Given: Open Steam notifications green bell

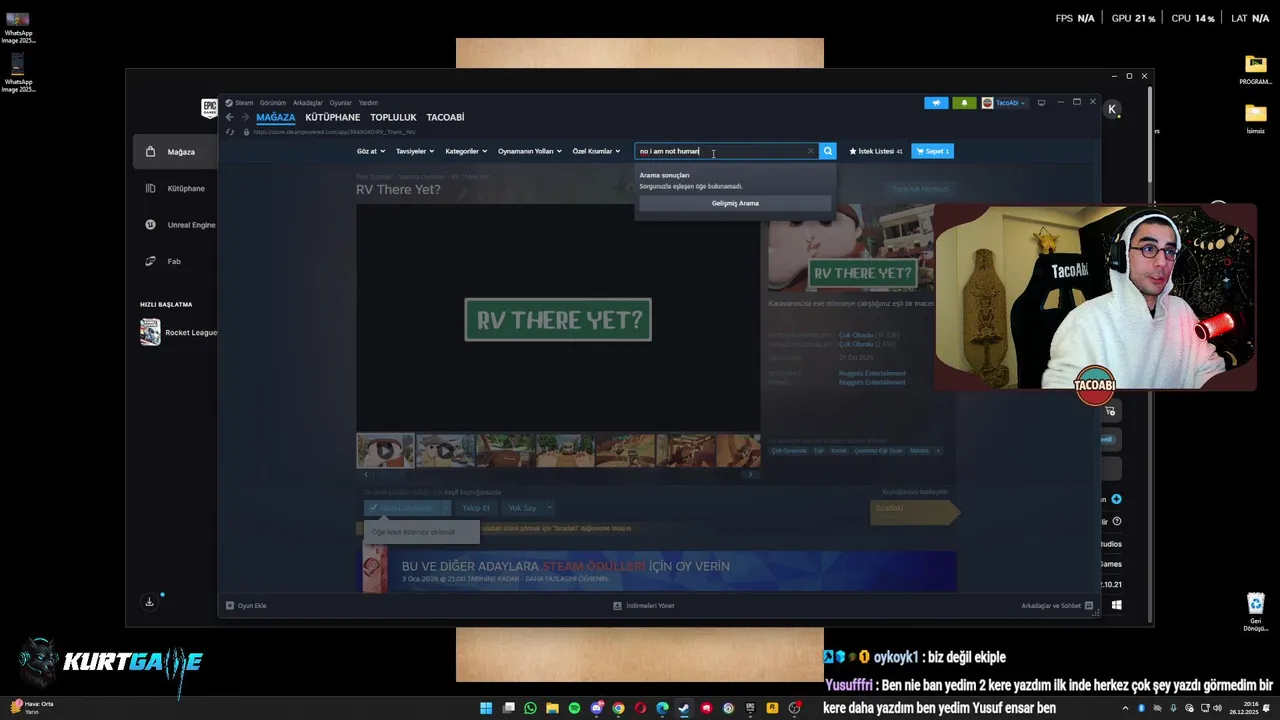Looking at the screenshot, I should pyautogui.click(x=965, y=102).
